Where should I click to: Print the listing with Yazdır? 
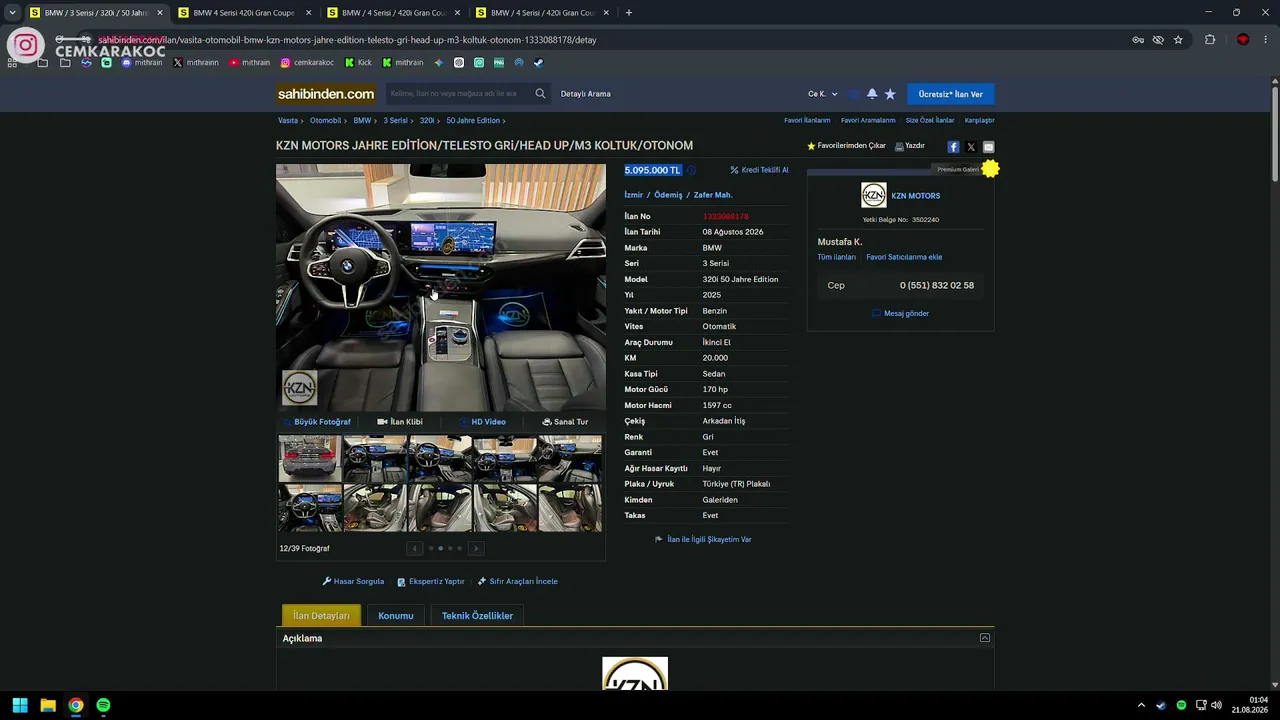click(910, 146)
